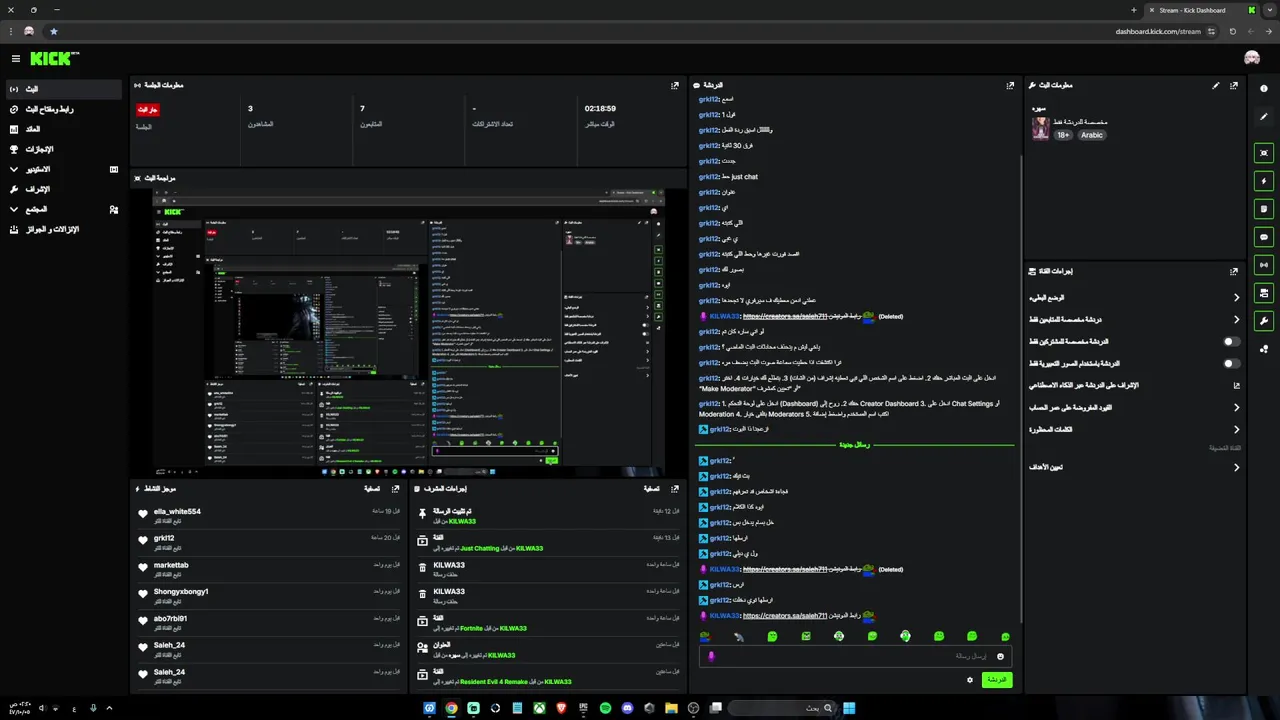Expand banned words settings chevron
The width and height of the screenshot is (1280, 720).
(1236, 429)
